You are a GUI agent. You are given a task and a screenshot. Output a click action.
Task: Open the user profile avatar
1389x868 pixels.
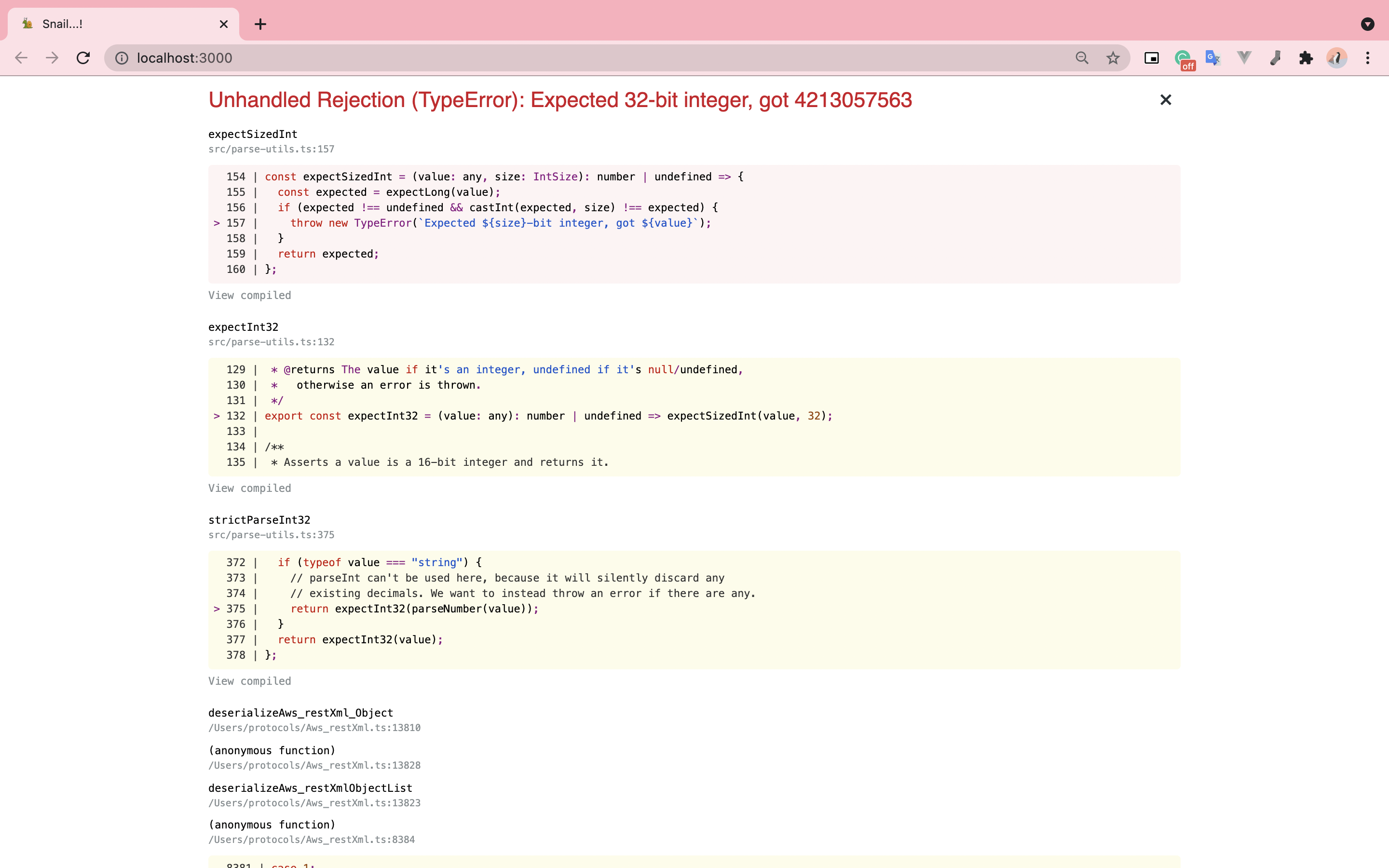pyautogui.click(x=1337, y=58)
